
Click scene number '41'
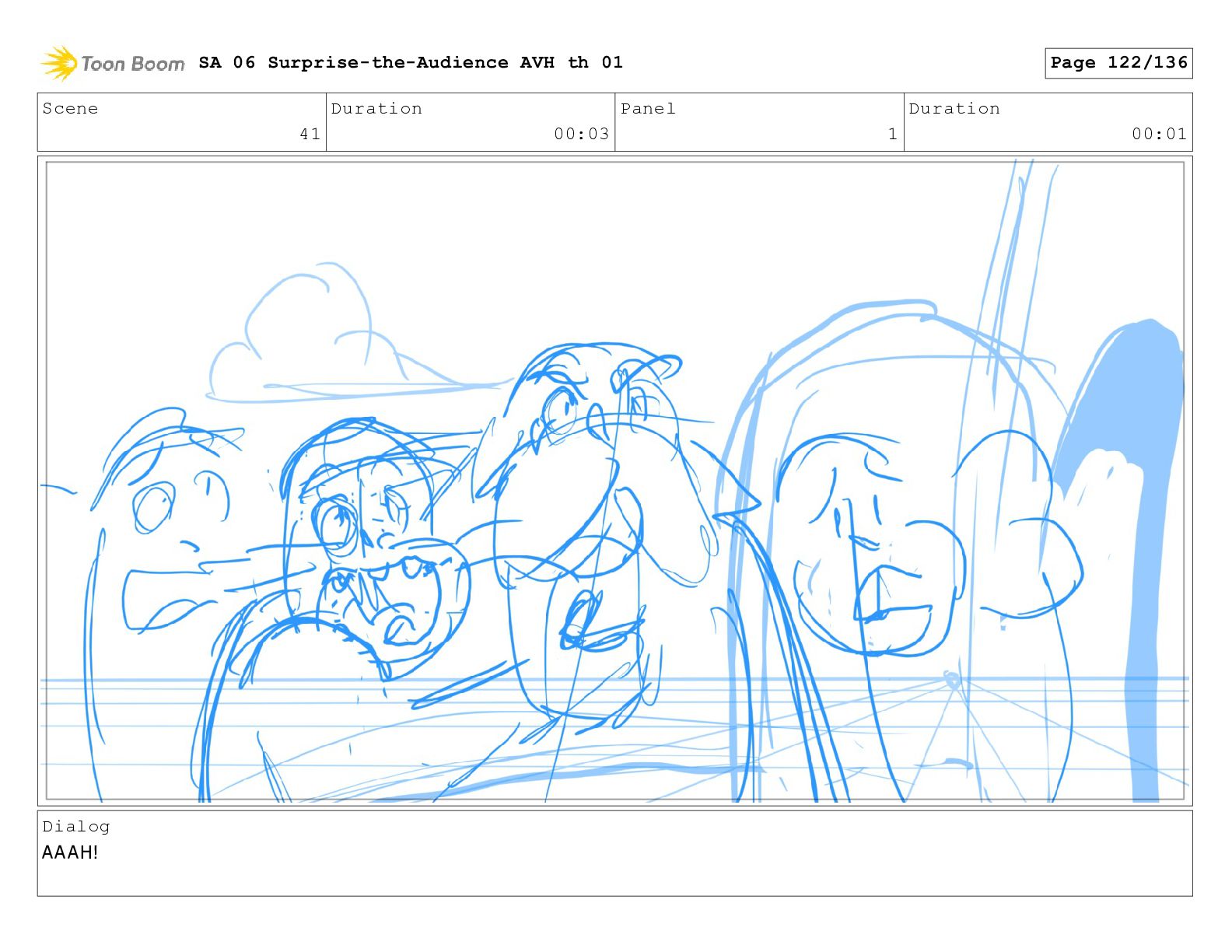[x=310, y=134]
